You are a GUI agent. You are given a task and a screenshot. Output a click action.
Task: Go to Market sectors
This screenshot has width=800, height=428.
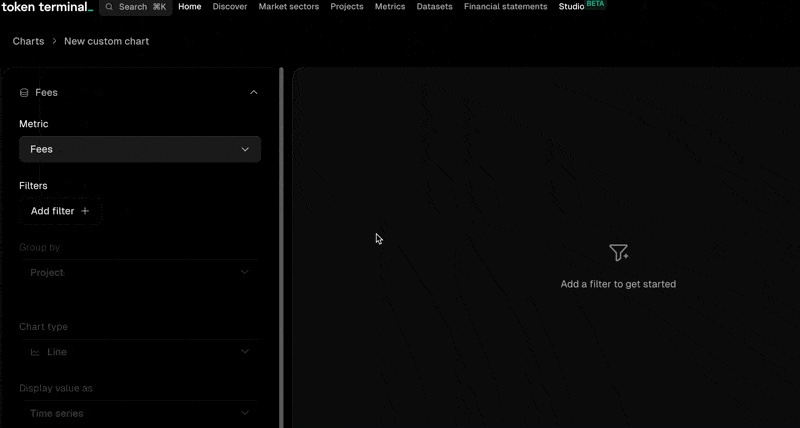289,7
